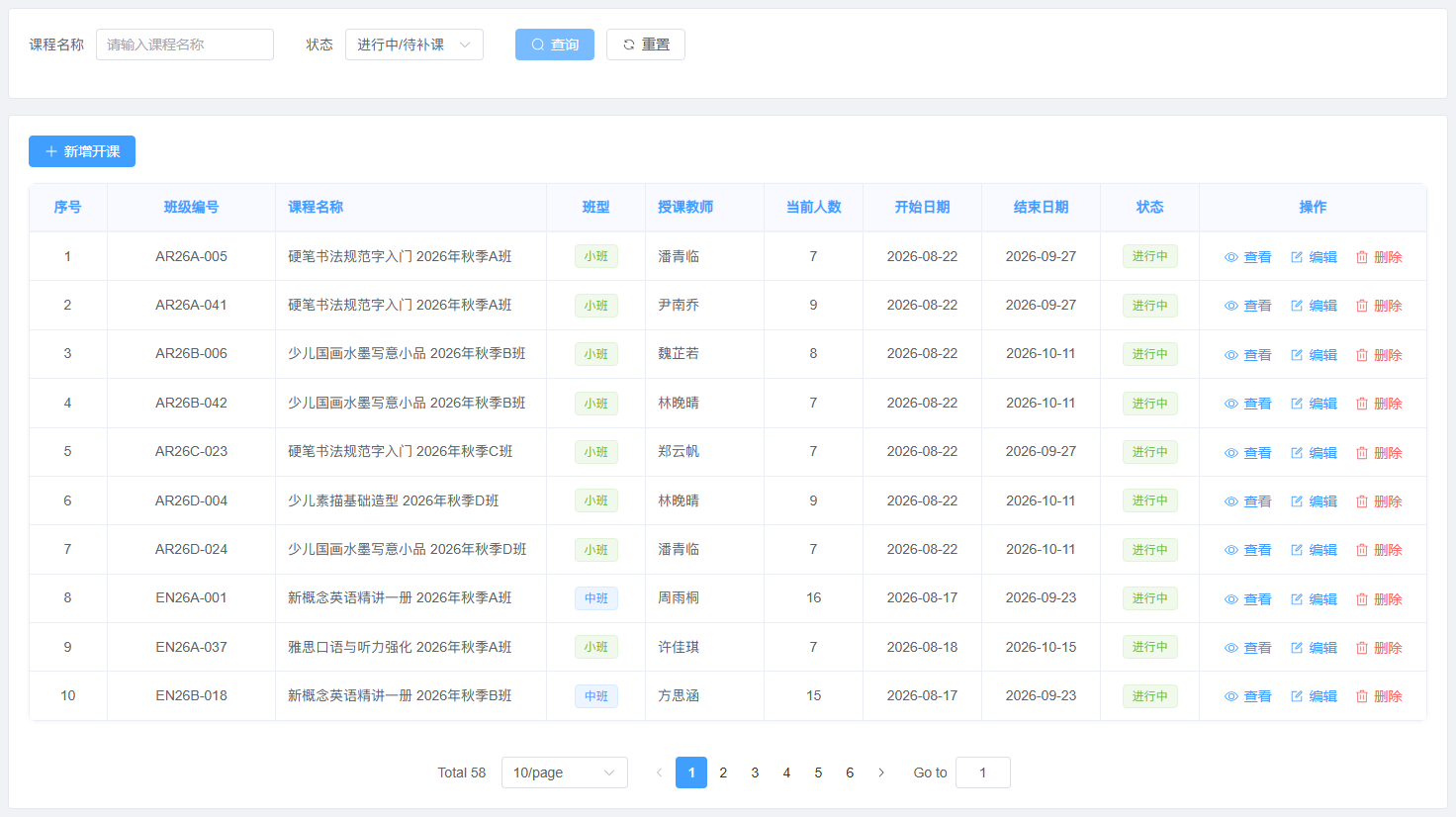Click trash icon for AR26B-006 row
The height and width of the screenshot is (817, 1456).
click(x=1362, y=355)
